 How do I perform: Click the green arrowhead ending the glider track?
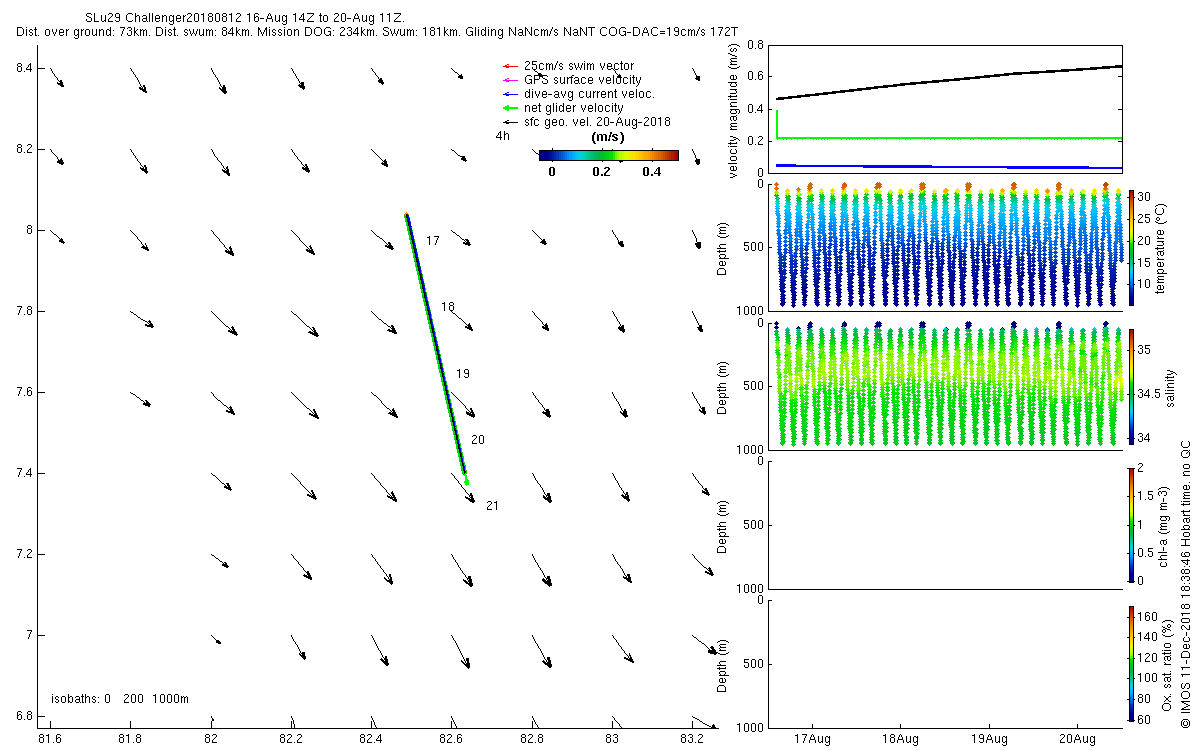[466, 480]
